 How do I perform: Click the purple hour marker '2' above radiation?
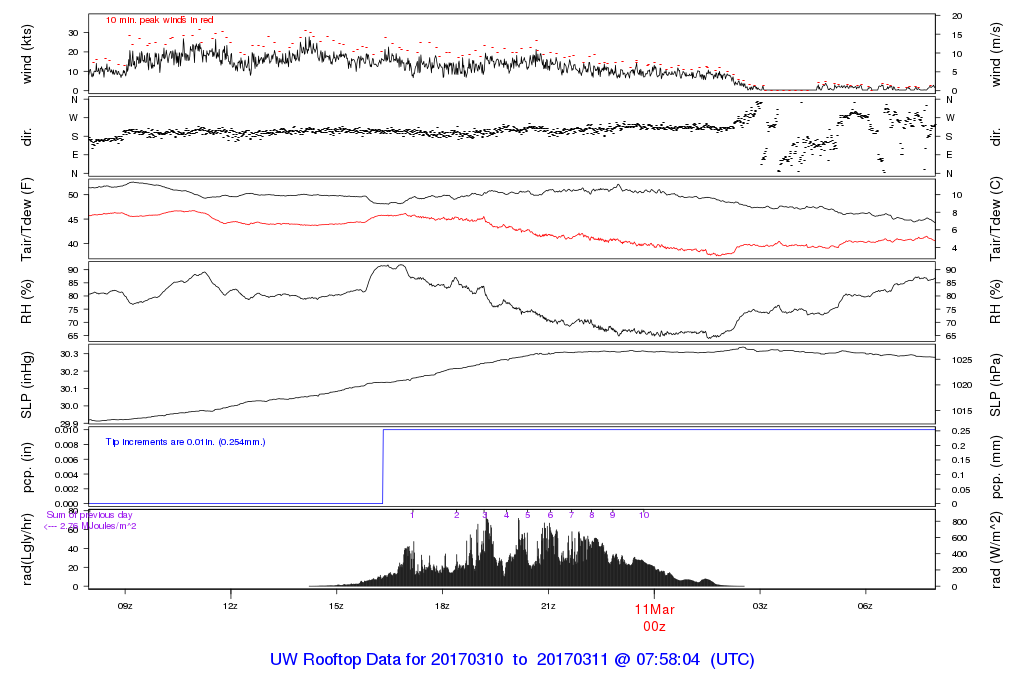coord(456,515)
